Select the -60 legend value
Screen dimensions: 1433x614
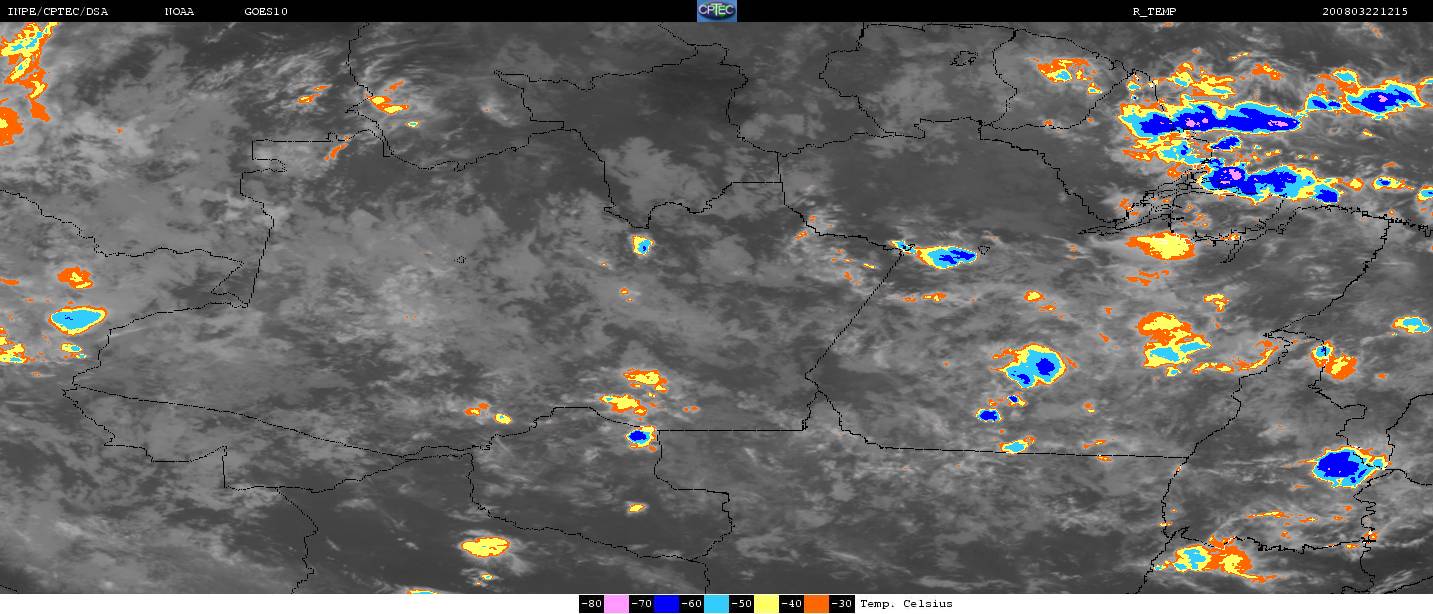[x=691, y=604]
